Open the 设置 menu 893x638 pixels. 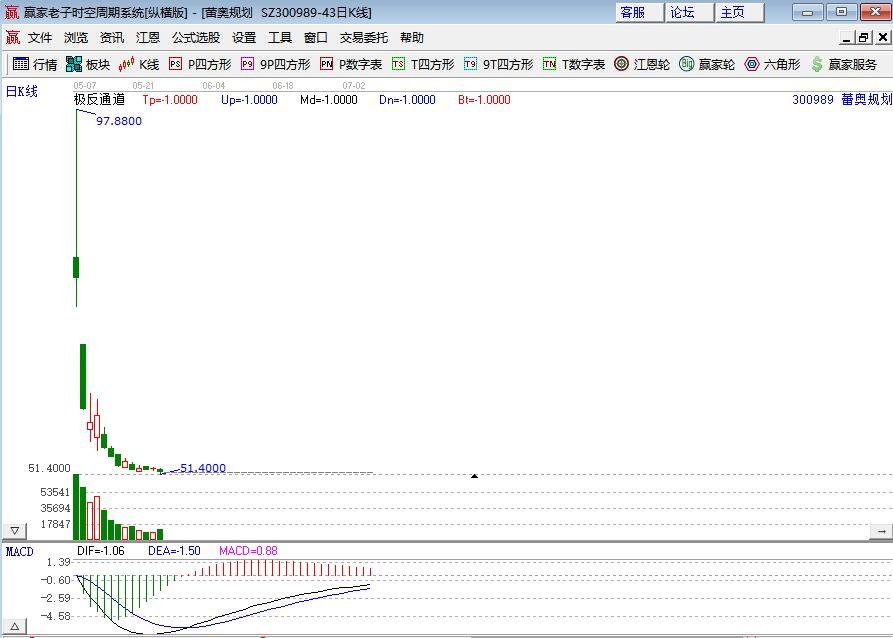pyautogui.click(x=244, y=38)
